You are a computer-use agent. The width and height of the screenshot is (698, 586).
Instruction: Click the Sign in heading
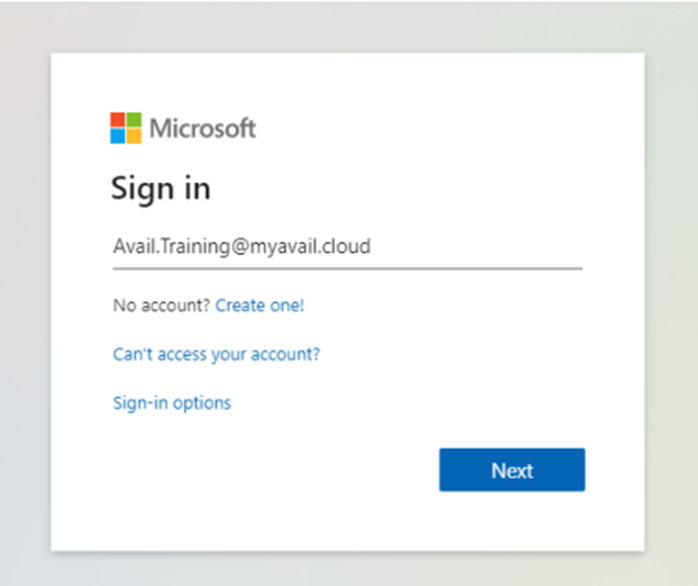pyautogui.click(x=161, y=189)
